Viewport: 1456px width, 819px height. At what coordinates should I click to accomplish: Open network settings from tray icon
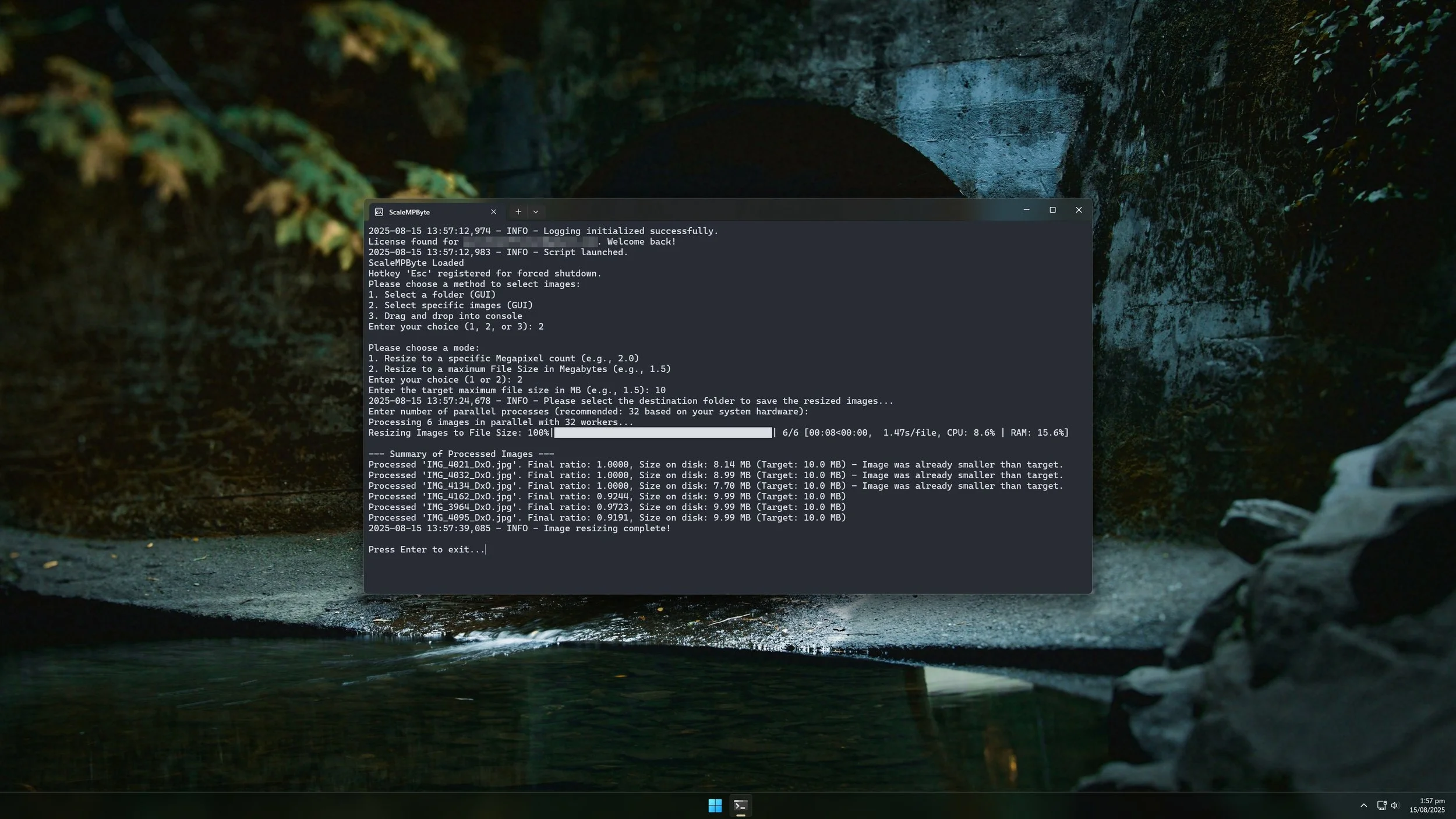[1381, 806]
